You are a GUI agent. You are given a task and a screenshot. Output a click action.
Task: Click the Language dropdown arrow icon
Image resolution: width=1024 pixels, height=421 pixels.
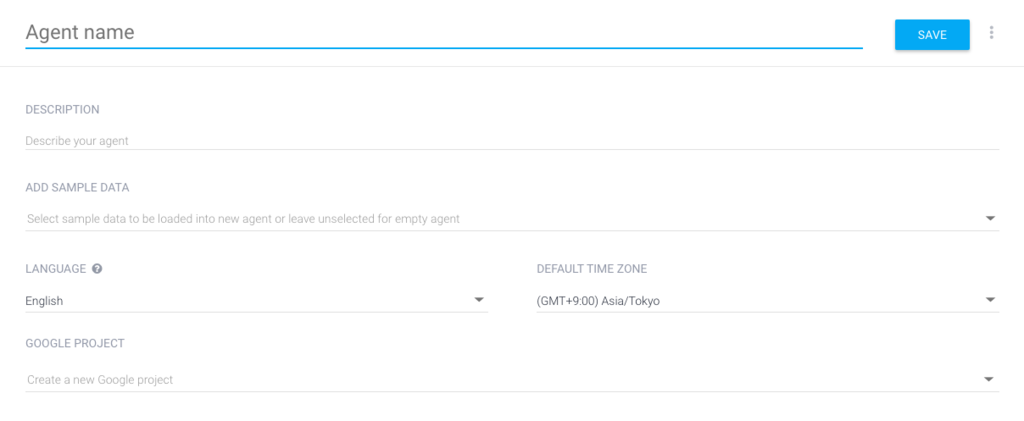(479, 300)
